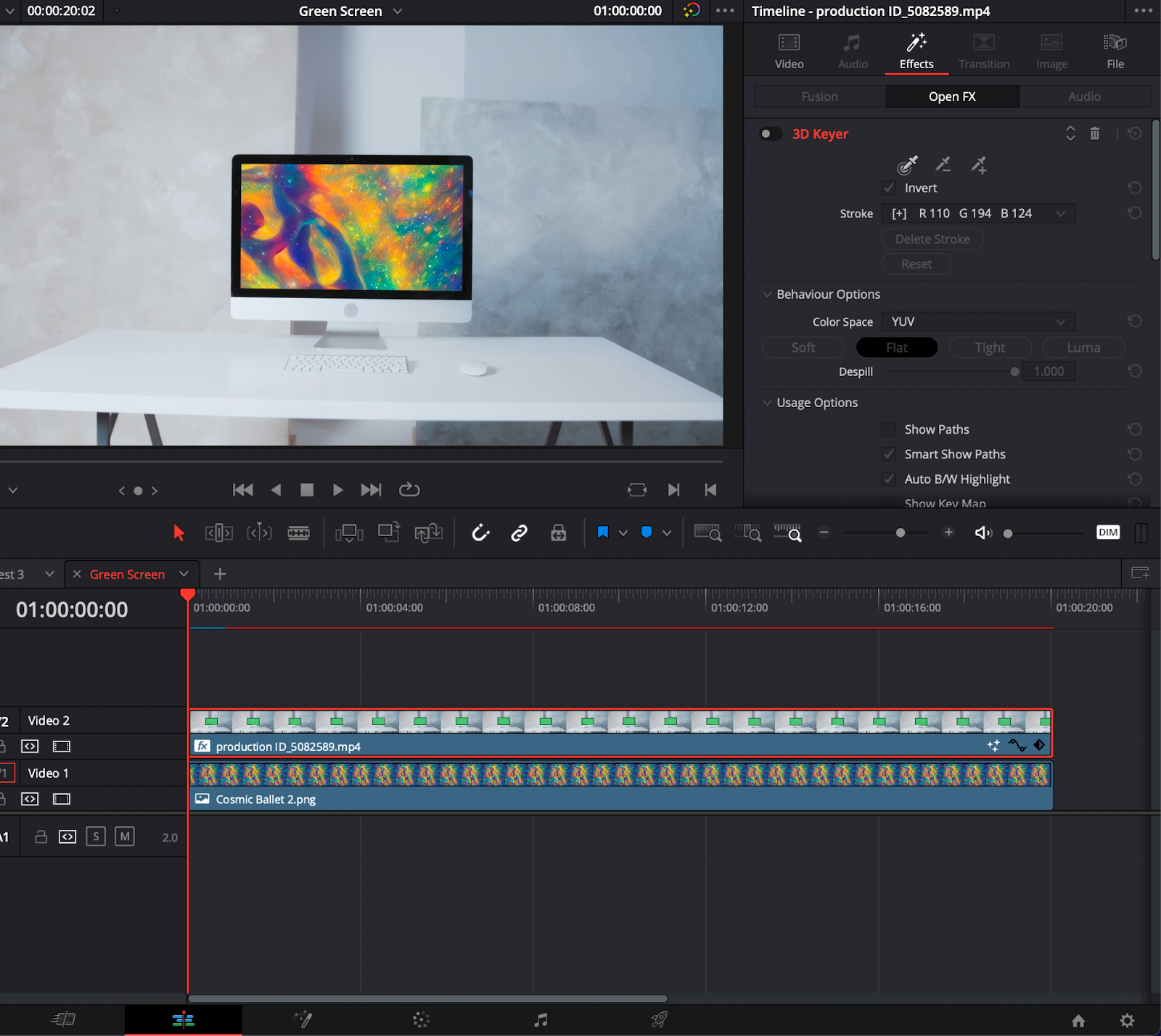The image size is (1161, 1036).
Task: Select the subtract-color eyedropper in 3D Keyer
Action: (x=943, y=165)
